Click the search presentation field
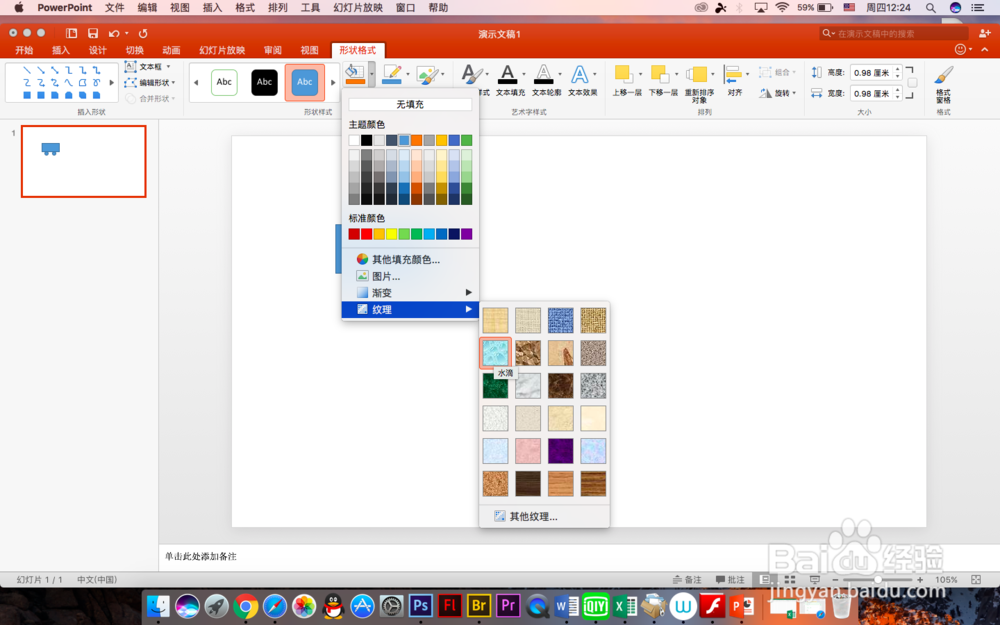 pos(894,33)
